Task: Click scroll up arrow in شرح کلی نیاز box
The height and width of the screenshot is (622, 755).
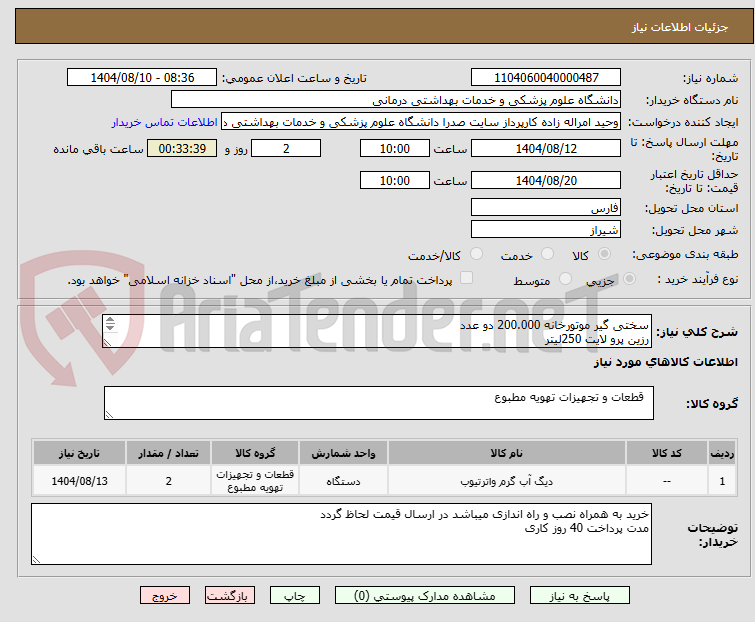Action: pos(110,320)
